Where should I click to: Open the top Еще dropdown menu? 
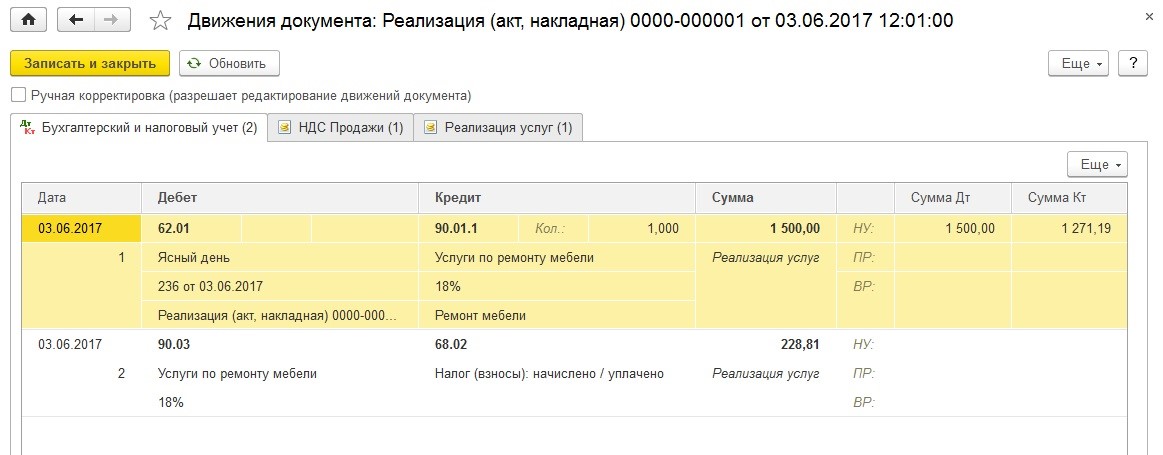click(x=1078, y=63)
